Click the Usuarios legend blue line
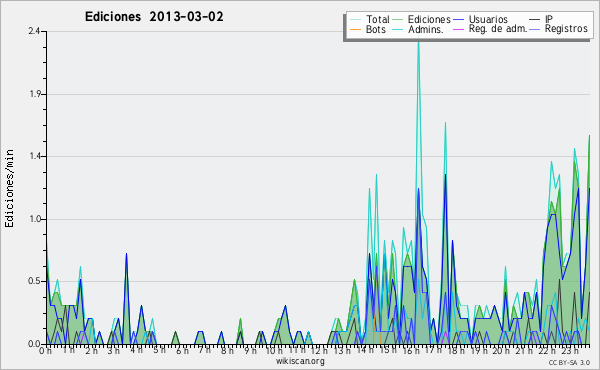The image size is (600, 370). 458,20
